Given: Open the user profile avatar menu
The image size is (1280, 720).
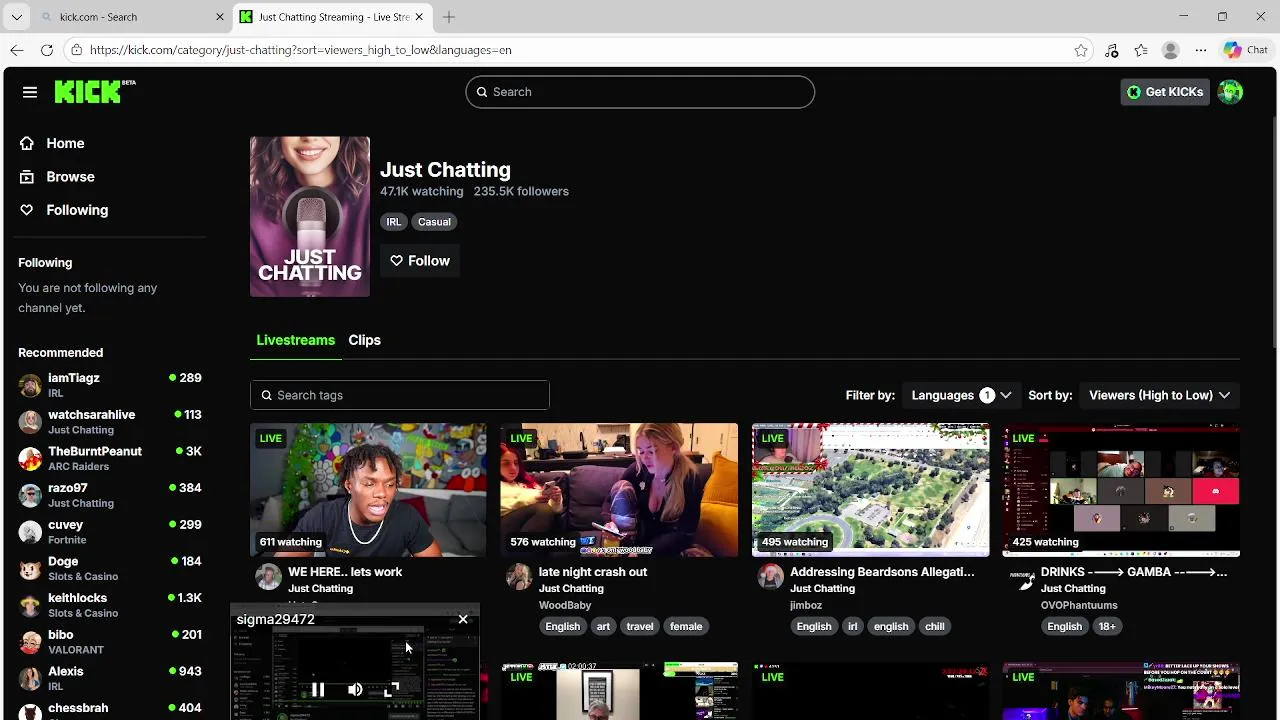Looking at the screenshot, I should pyautogui.click(x=1230, y=92).
